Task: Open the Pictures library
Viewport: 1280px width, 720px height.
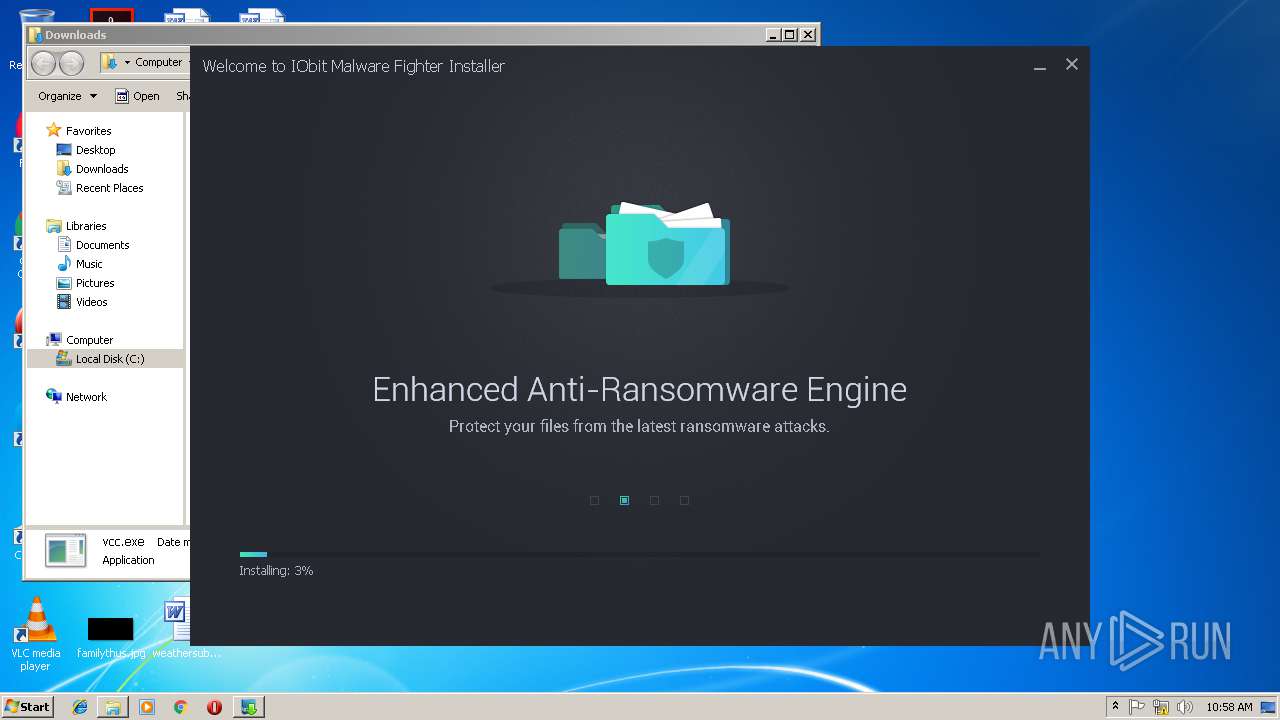Action: click(x=95, y=283)
